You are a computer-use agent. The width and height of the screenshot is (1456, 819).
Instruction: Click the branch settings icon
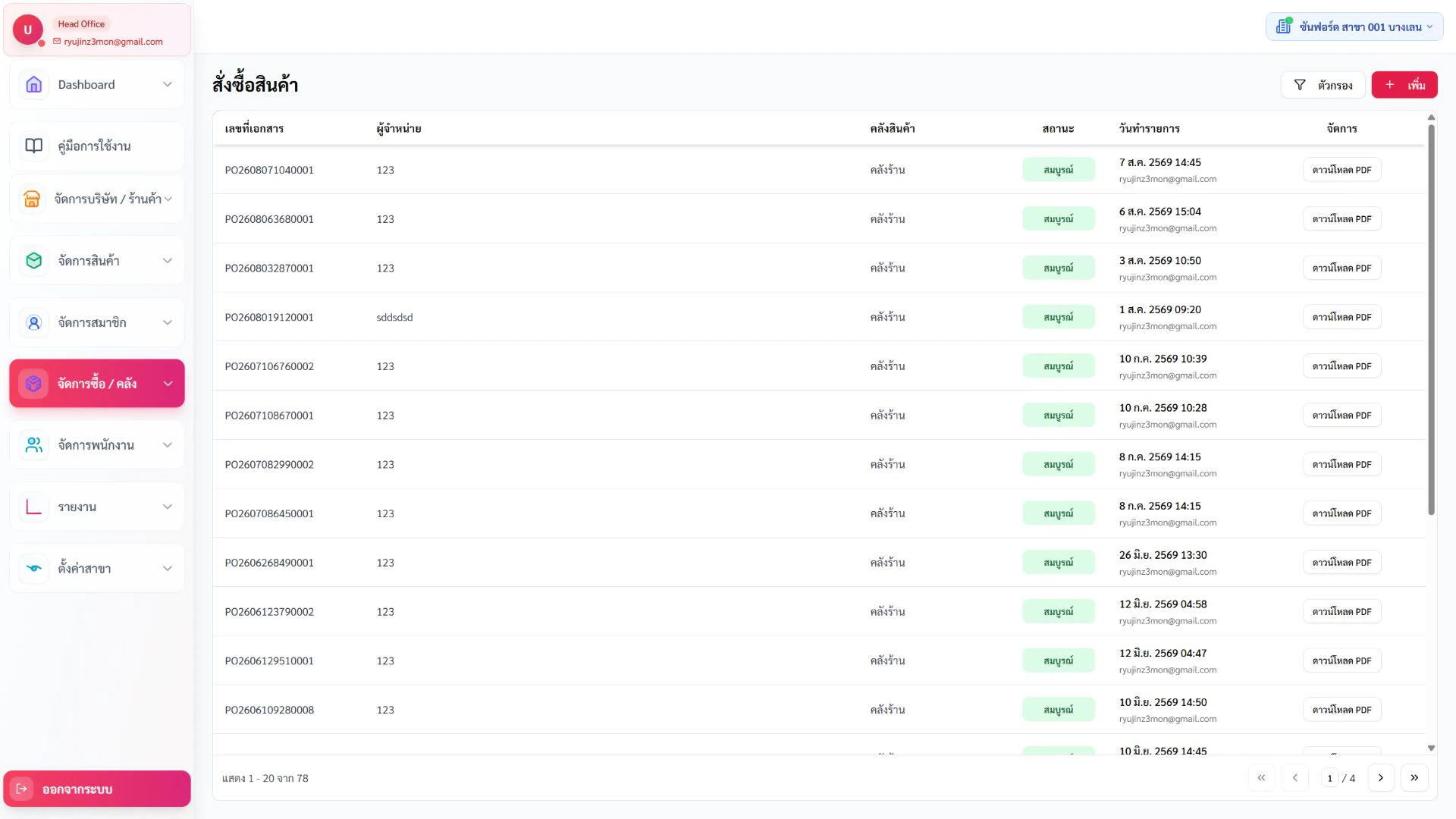34,568
